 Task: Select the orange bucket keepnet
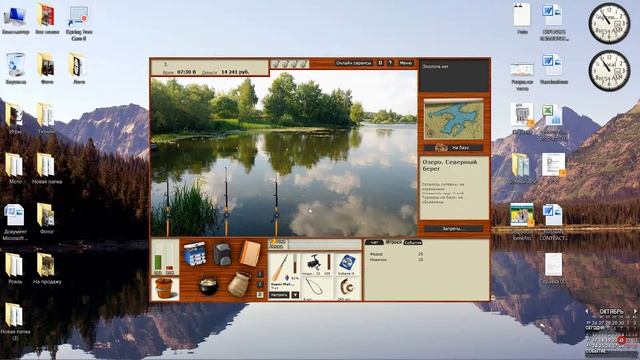tap(165, 289)
